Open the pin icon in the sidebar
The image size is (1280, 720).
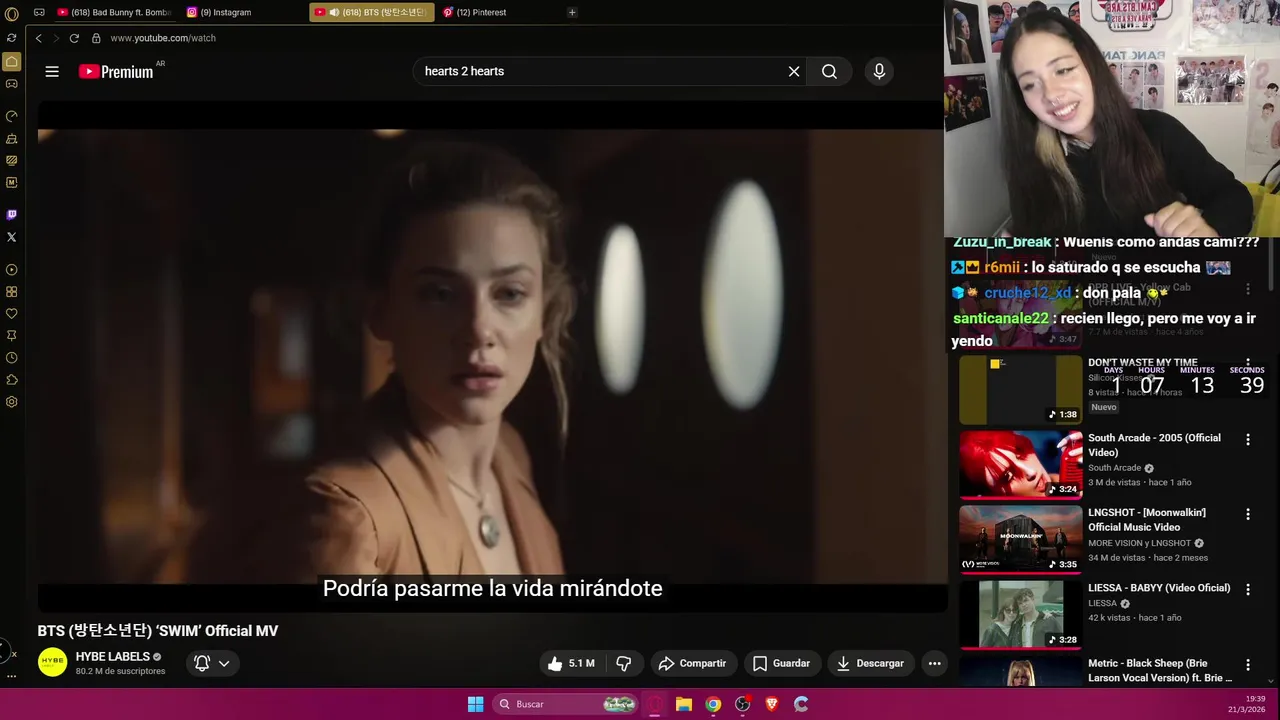[11, 336]
